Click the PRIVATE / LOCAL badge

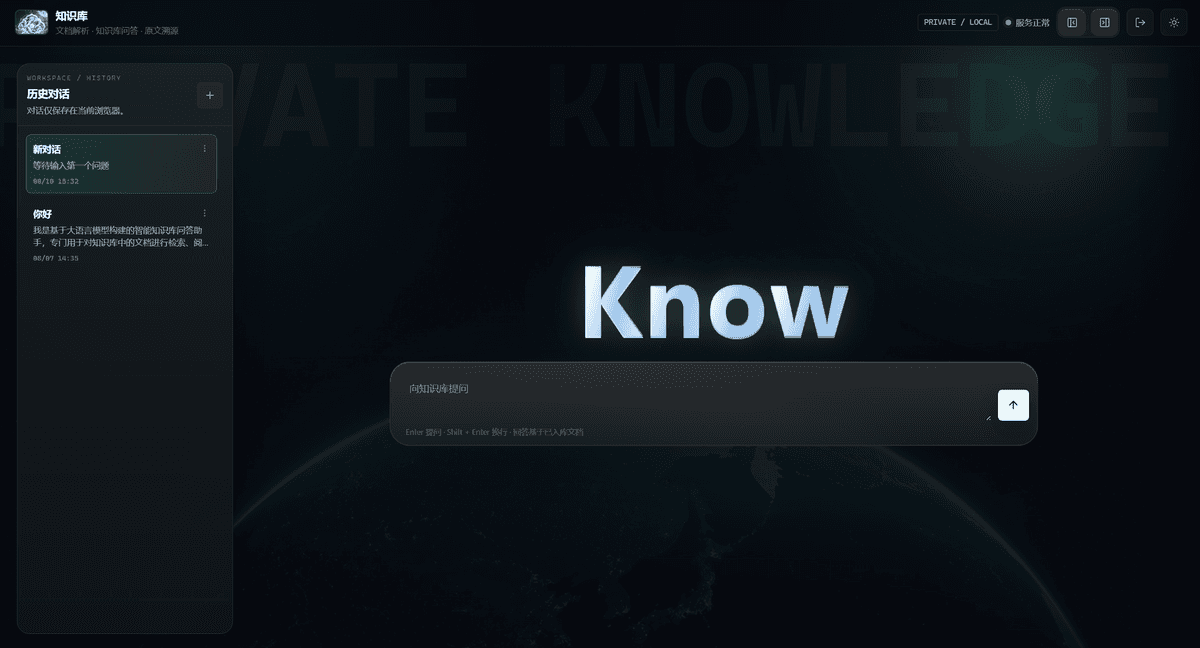[958, 22]
